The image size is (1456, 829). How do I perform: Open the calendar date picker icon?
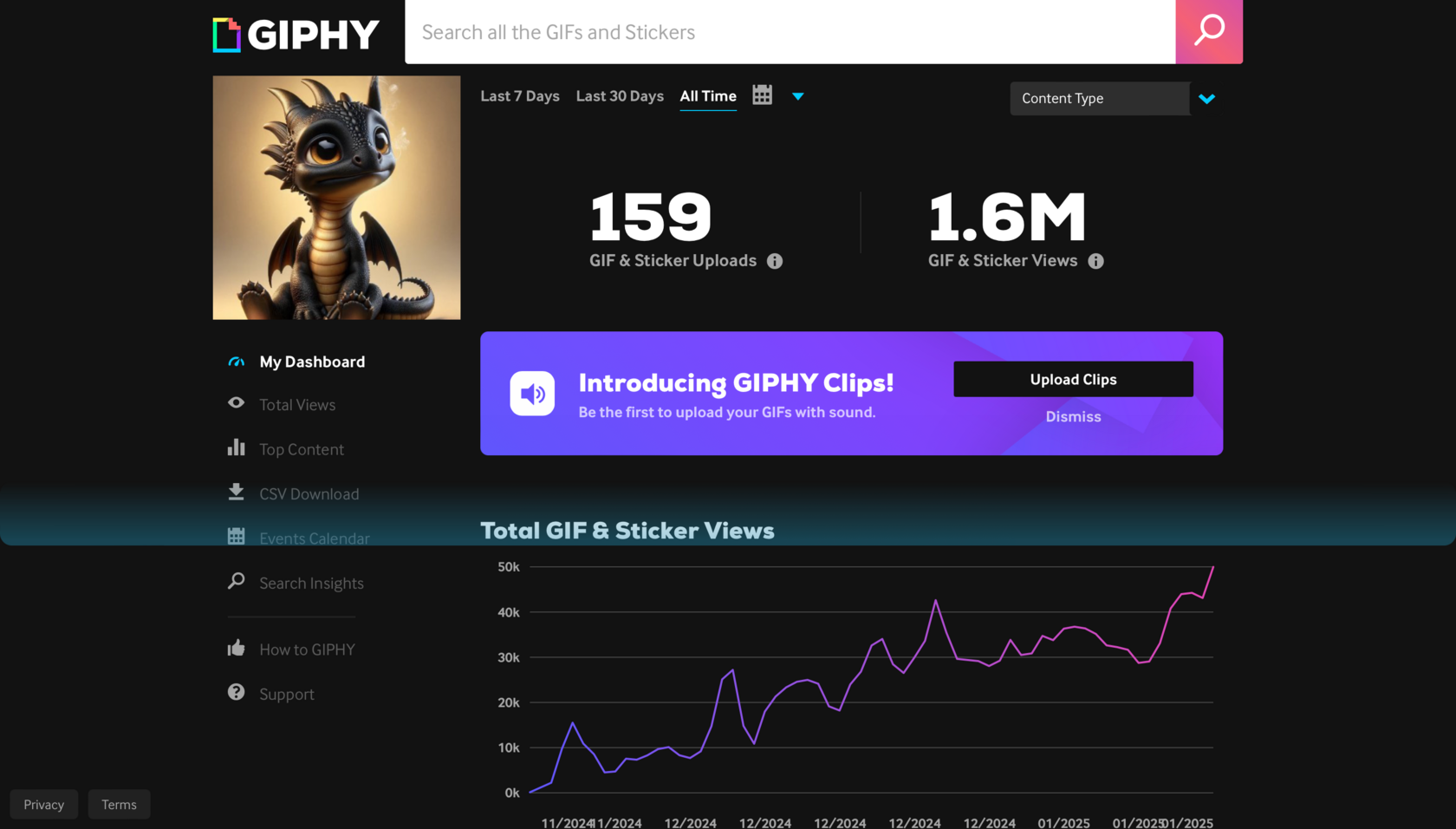763,95
